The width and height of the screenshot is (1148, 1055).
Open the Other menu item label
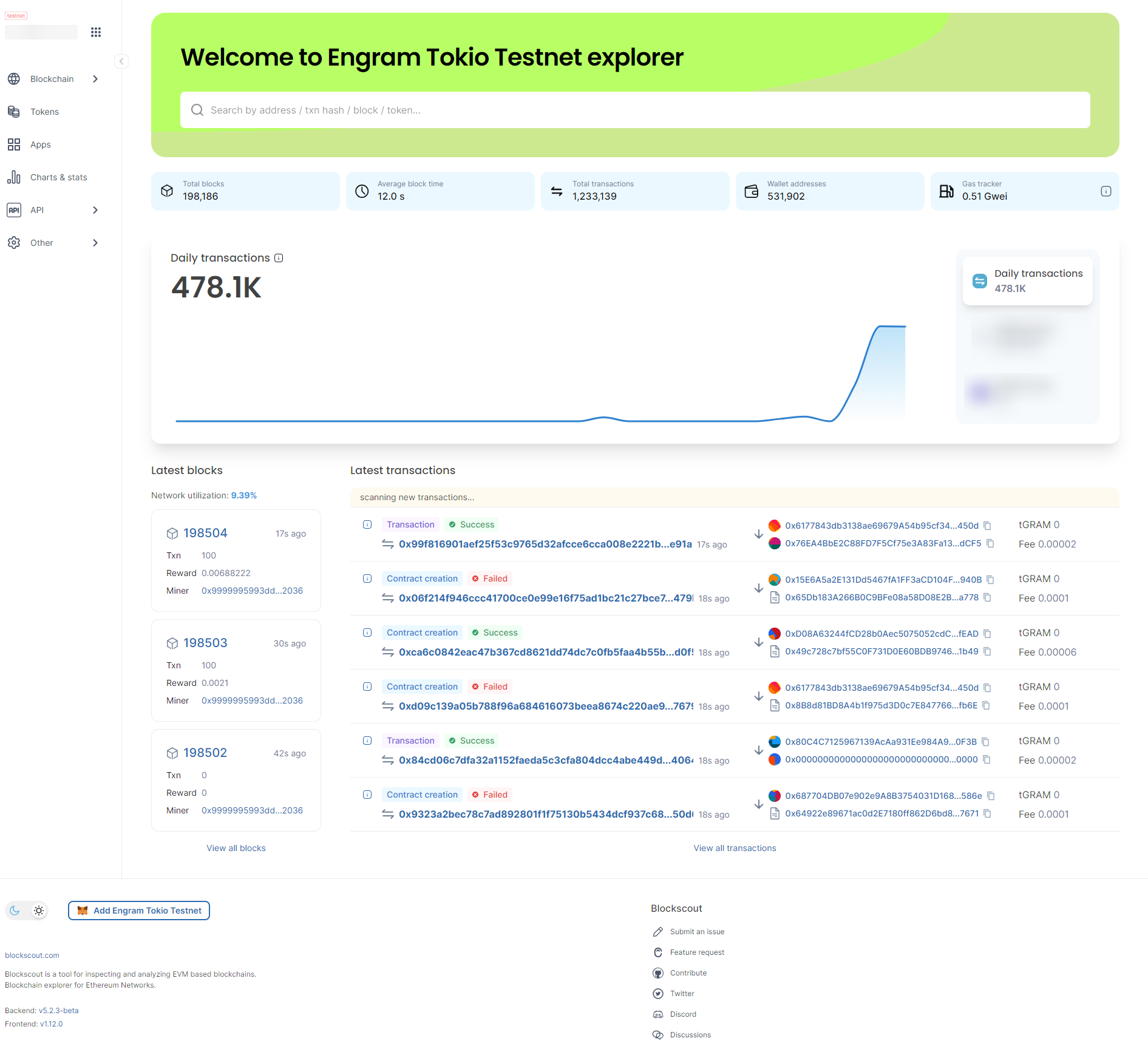click(42, 243)
